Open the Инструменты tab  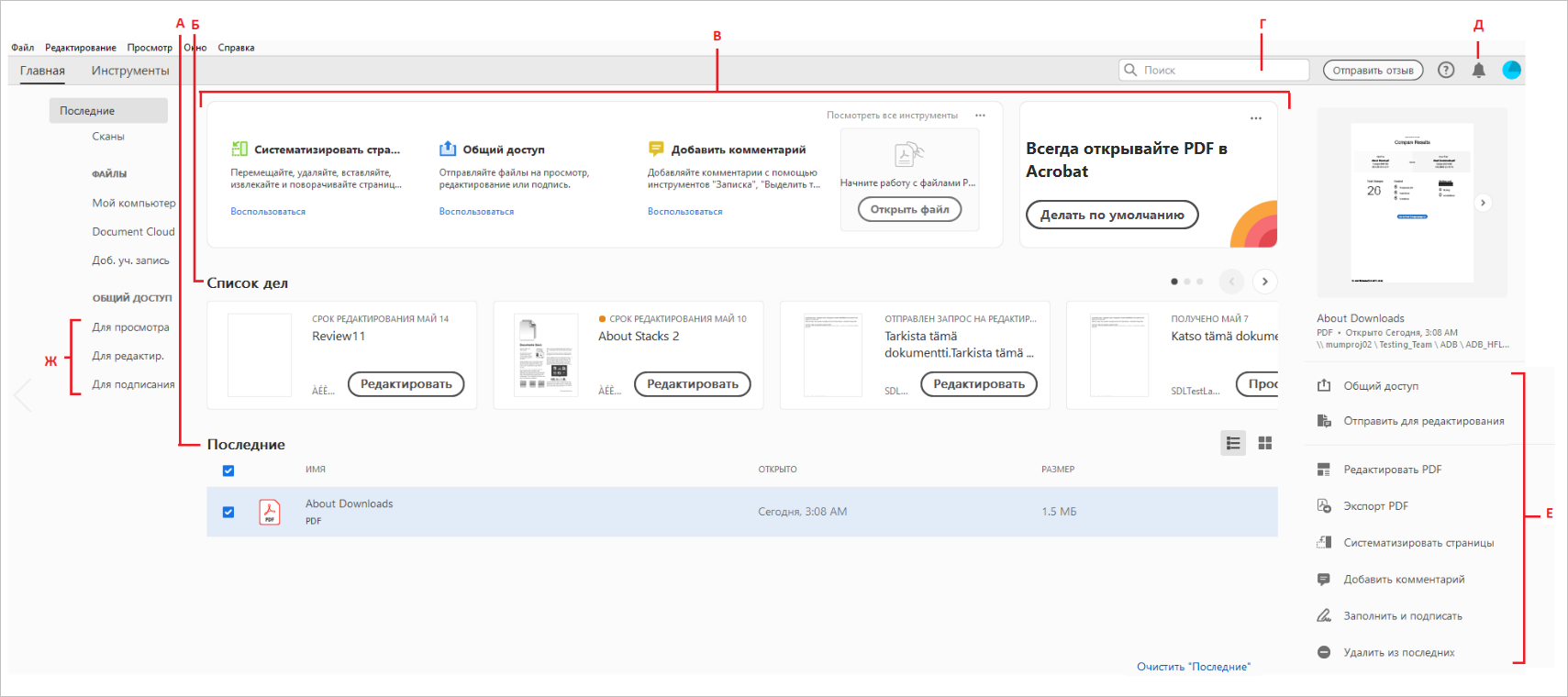point(130,71)
